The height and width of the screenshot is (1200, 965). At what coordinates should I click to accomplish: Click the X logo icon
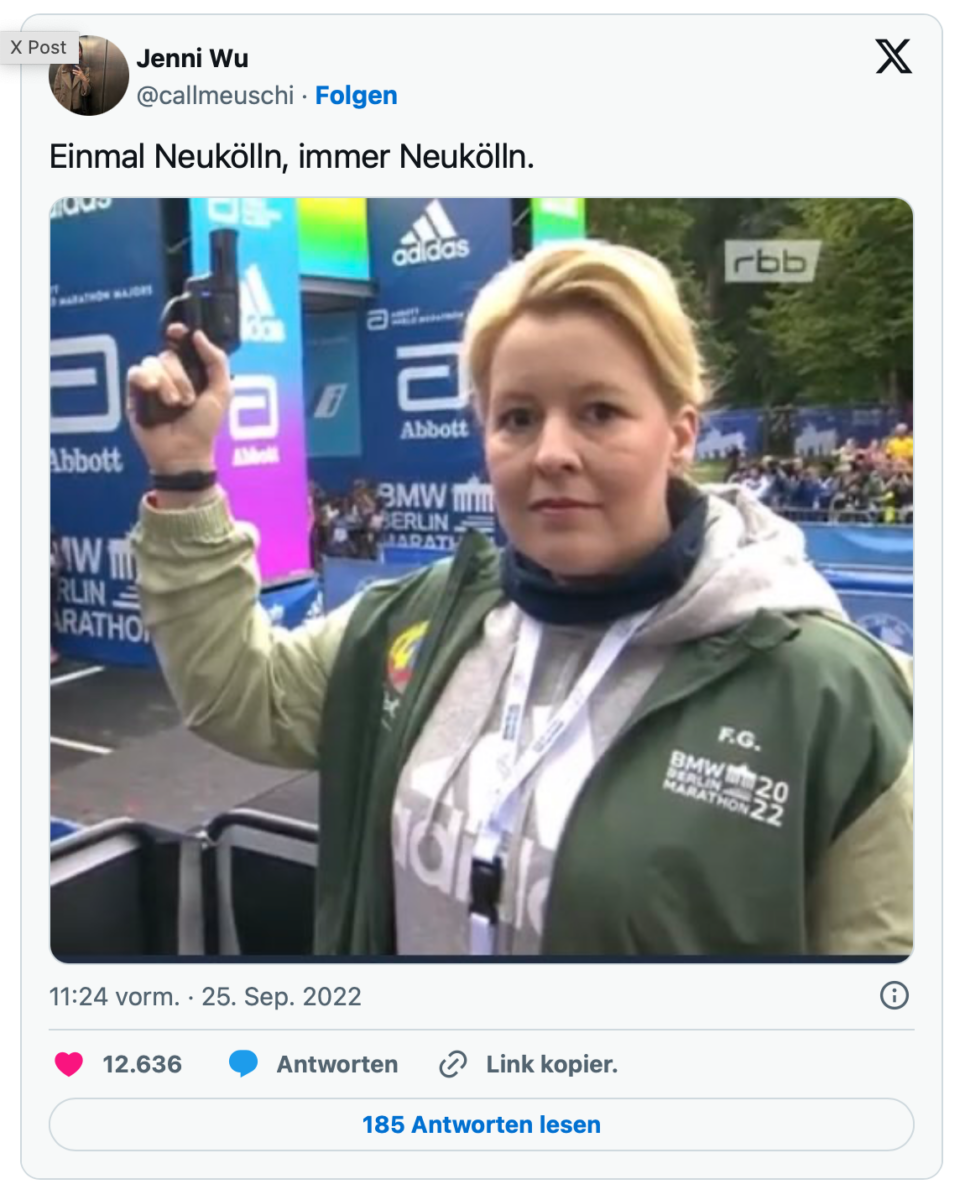[x=893, y=57]
